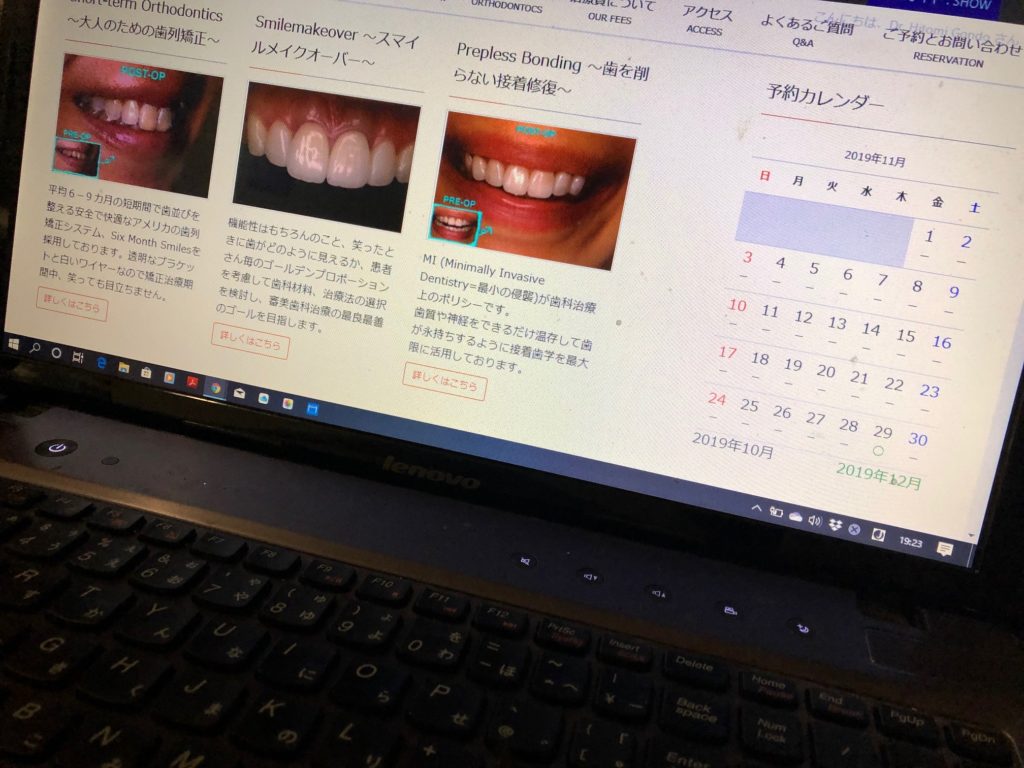Viewport: 1024px width, 768px height.
Task: Click the Smilemakeover teeth close-up photo
Action: (327, 156)
